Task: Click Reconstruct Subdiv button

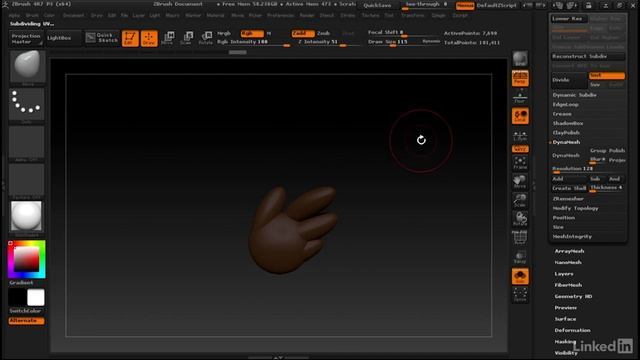Action: (588, 56)
